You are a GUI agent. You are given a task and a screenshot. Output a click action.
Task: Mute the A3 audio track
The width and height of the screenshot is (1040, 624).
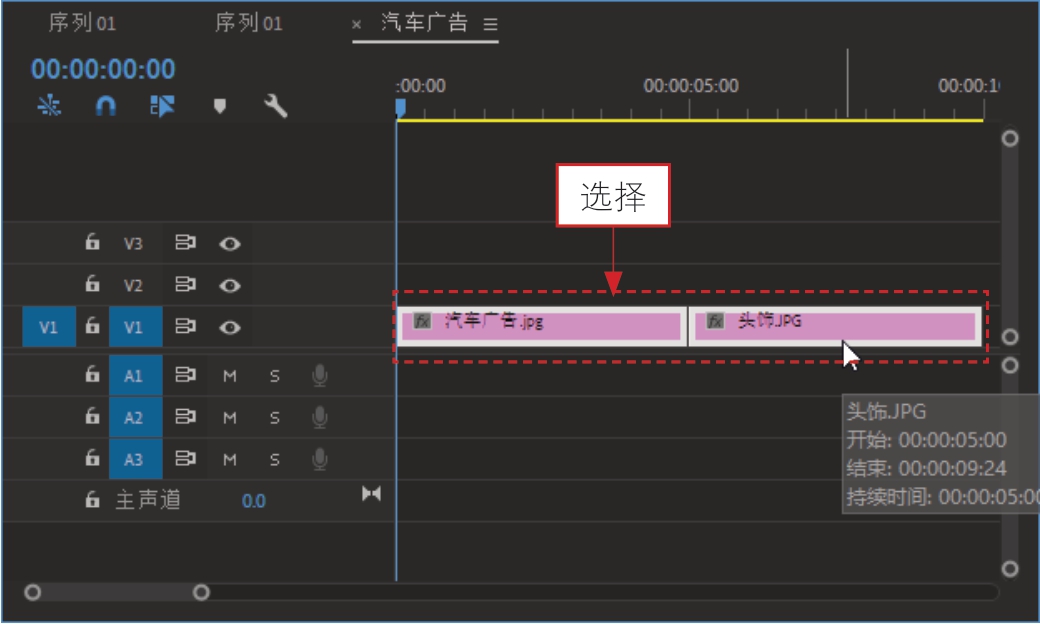[229, 460]
